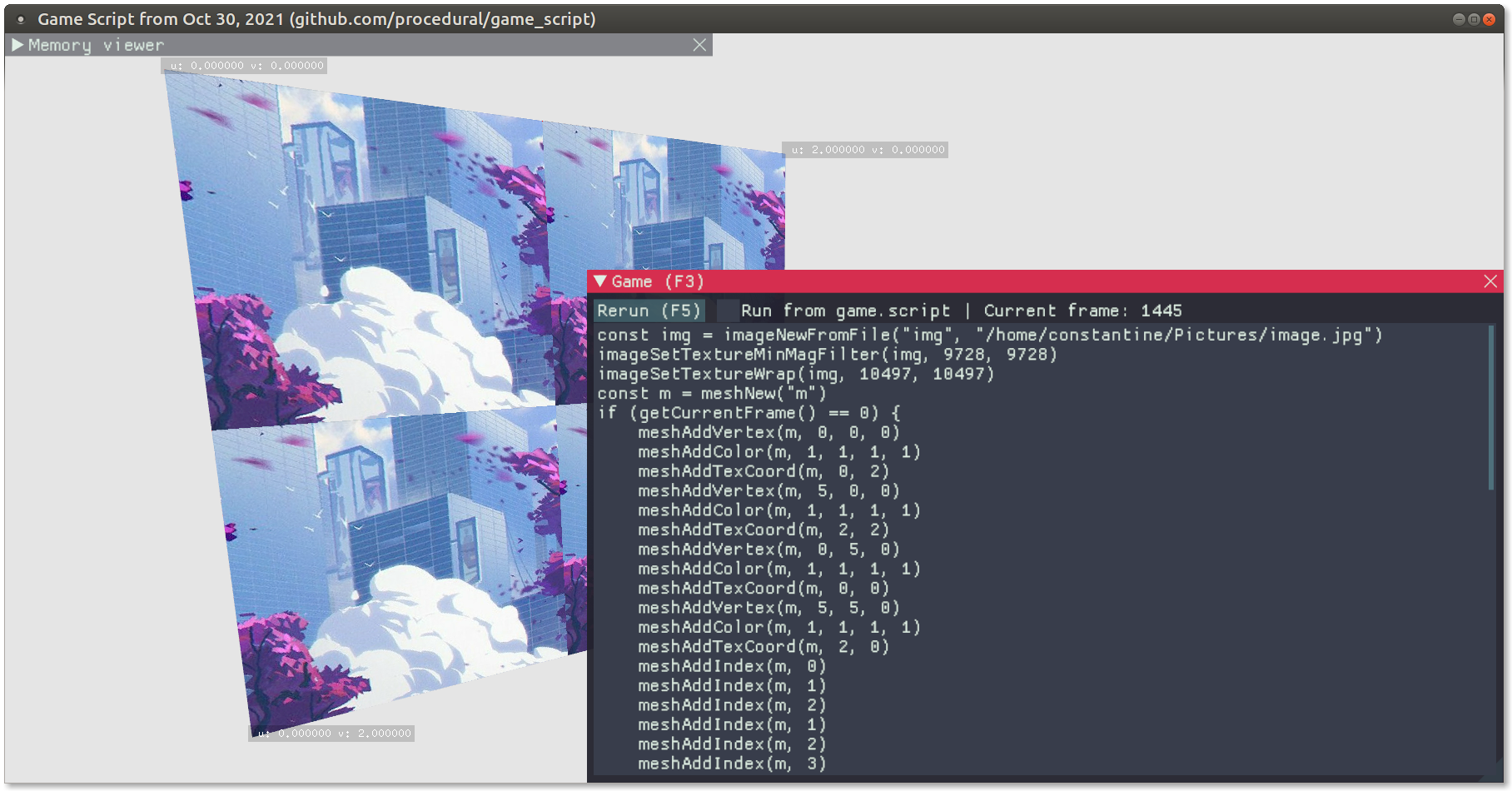Close the Game Script application window
1512x791 pixels.
click(1489, 19)
